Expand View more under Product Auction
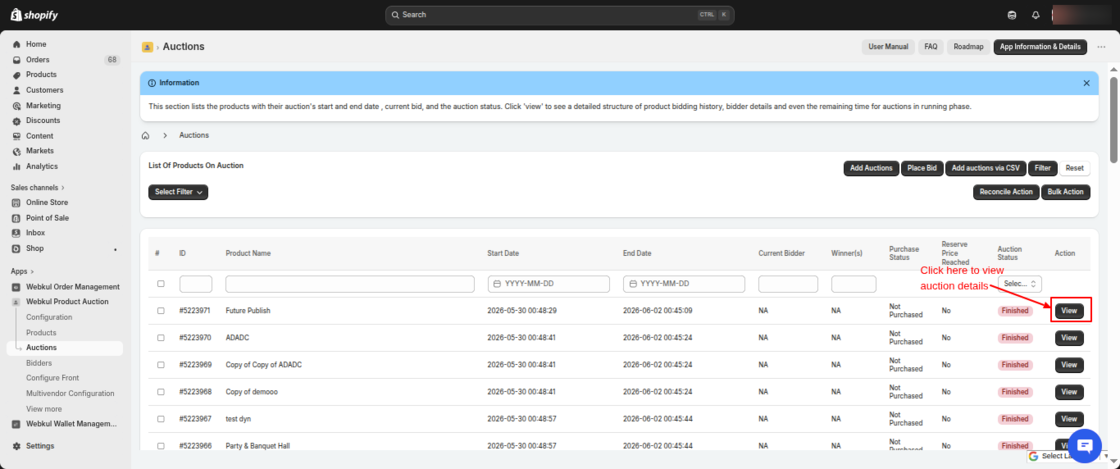Screen dimensions: 1120x469 tap(44, 409)
